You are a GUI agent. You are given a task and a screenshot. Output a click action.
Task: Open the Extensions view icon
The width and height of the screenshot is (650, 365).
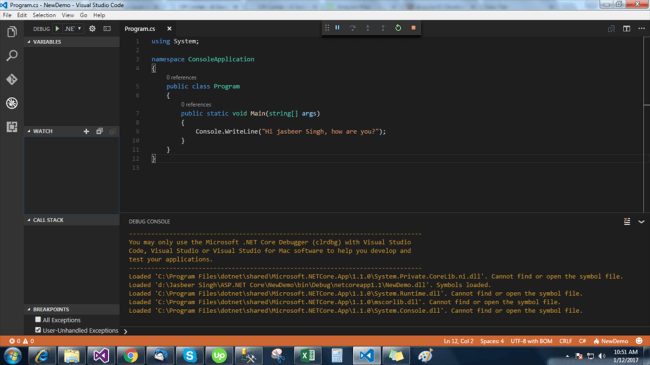pos(12,127)
